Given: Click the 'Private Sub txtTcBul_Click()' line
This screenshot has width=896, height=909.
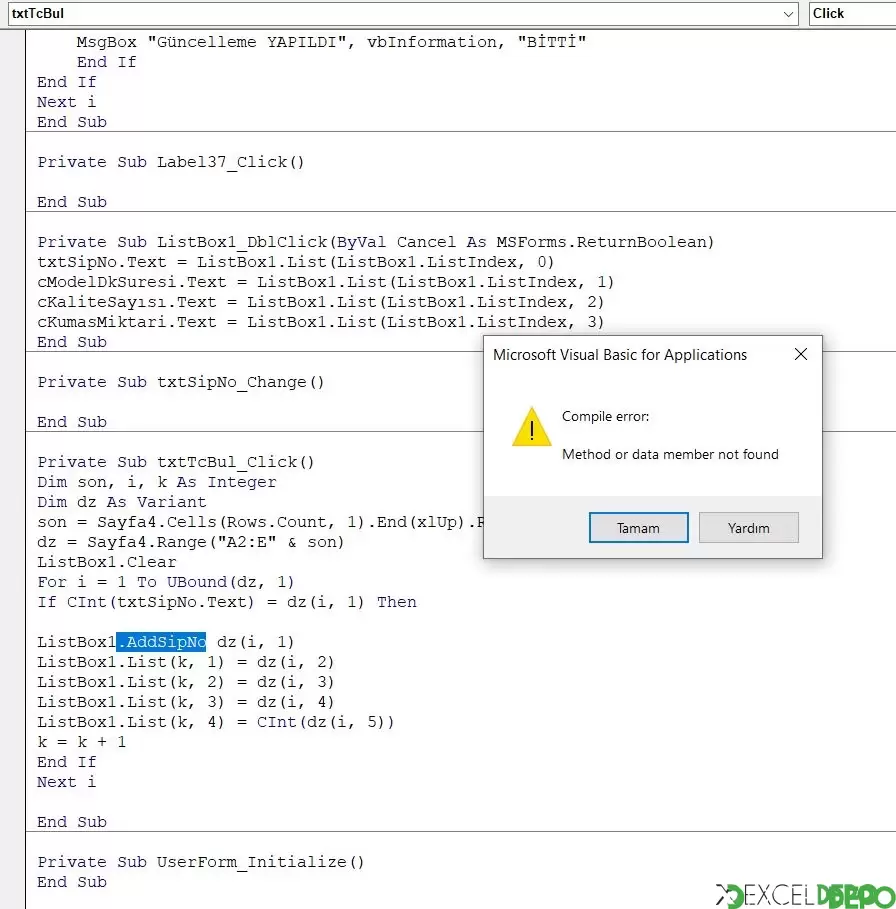Looking at the screenshot, I should tap(176, 462).
